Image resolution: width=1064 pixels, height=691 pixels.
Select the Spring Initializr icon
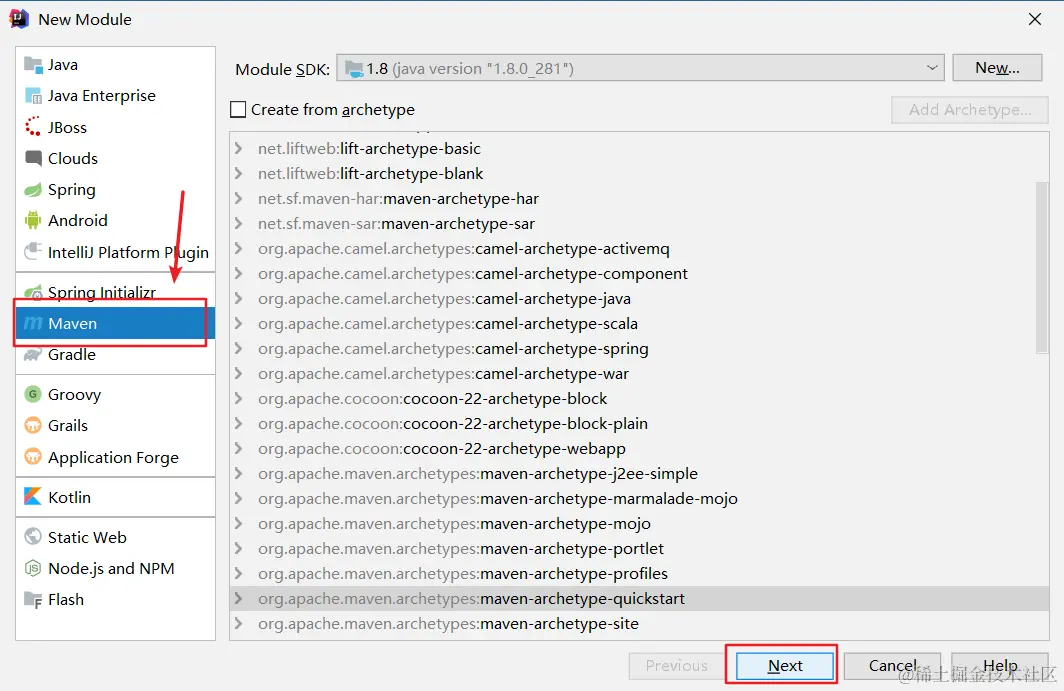(33, 293)
